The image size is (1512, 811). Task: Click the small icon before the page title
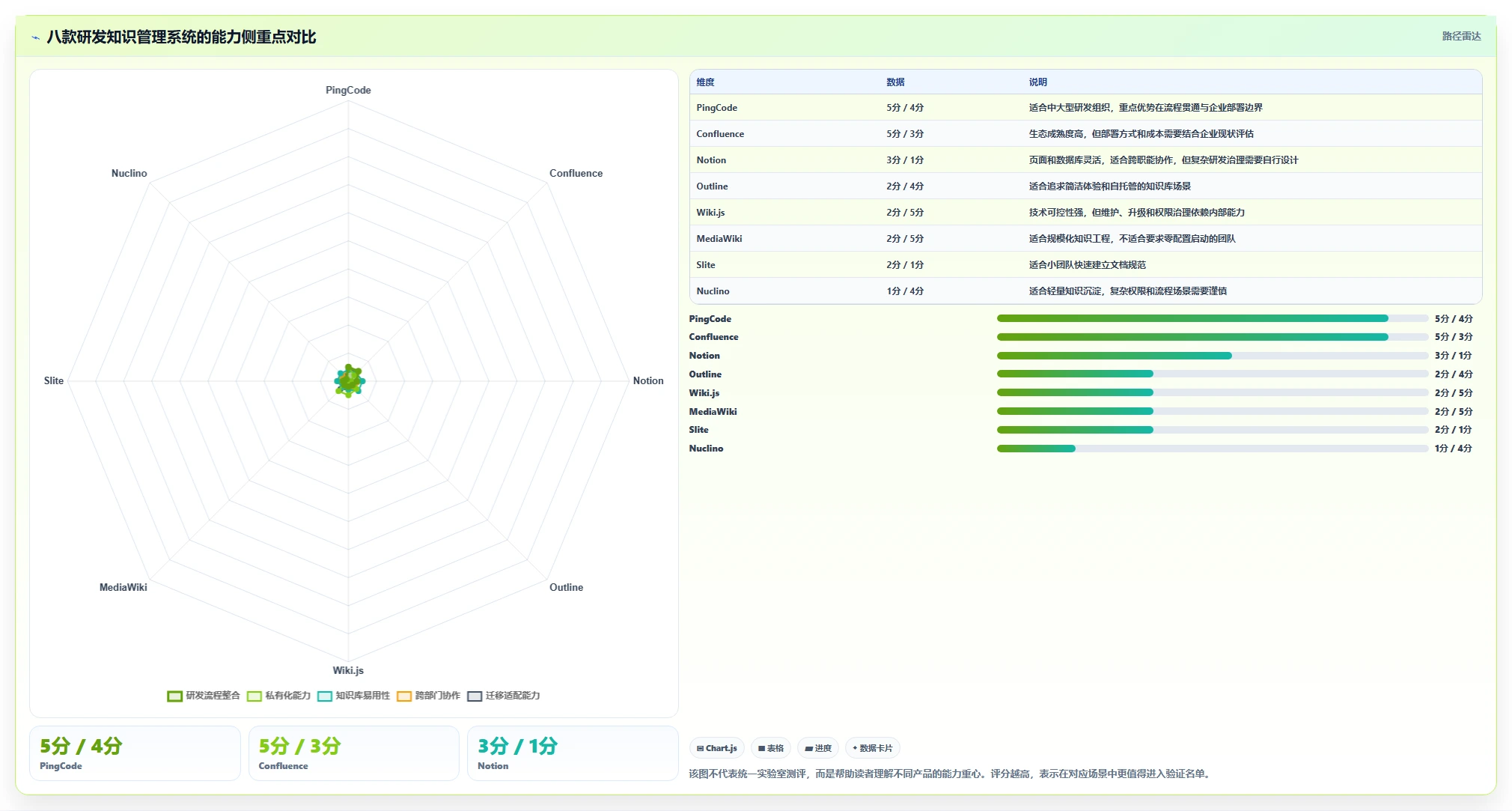35,37
